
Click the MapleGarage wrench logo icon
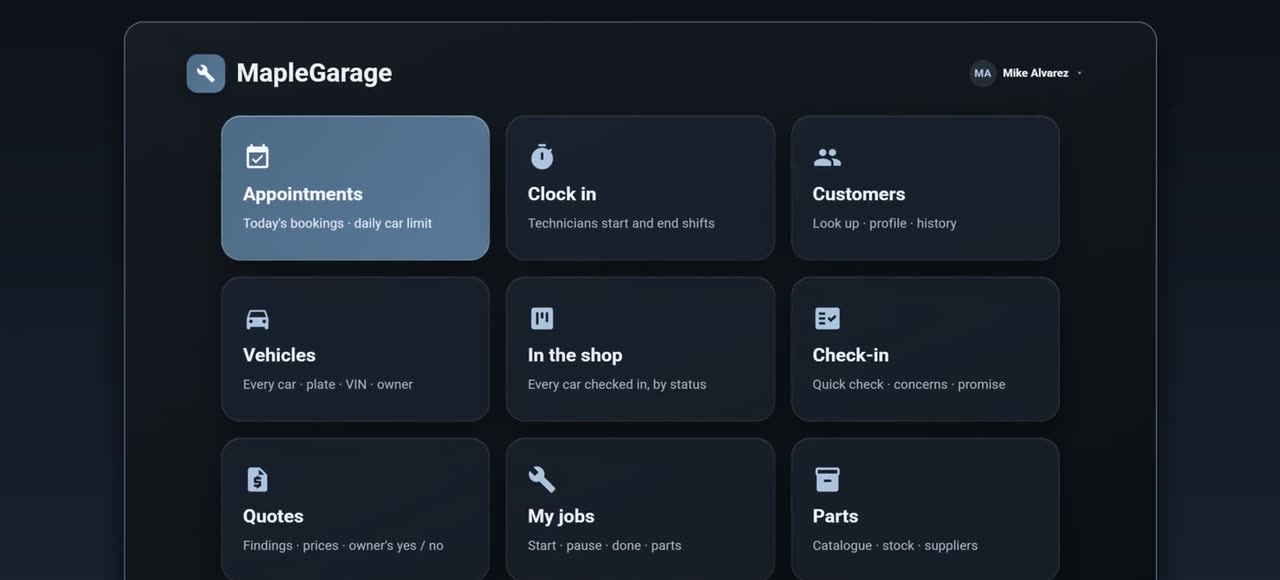tap(206, 73)
